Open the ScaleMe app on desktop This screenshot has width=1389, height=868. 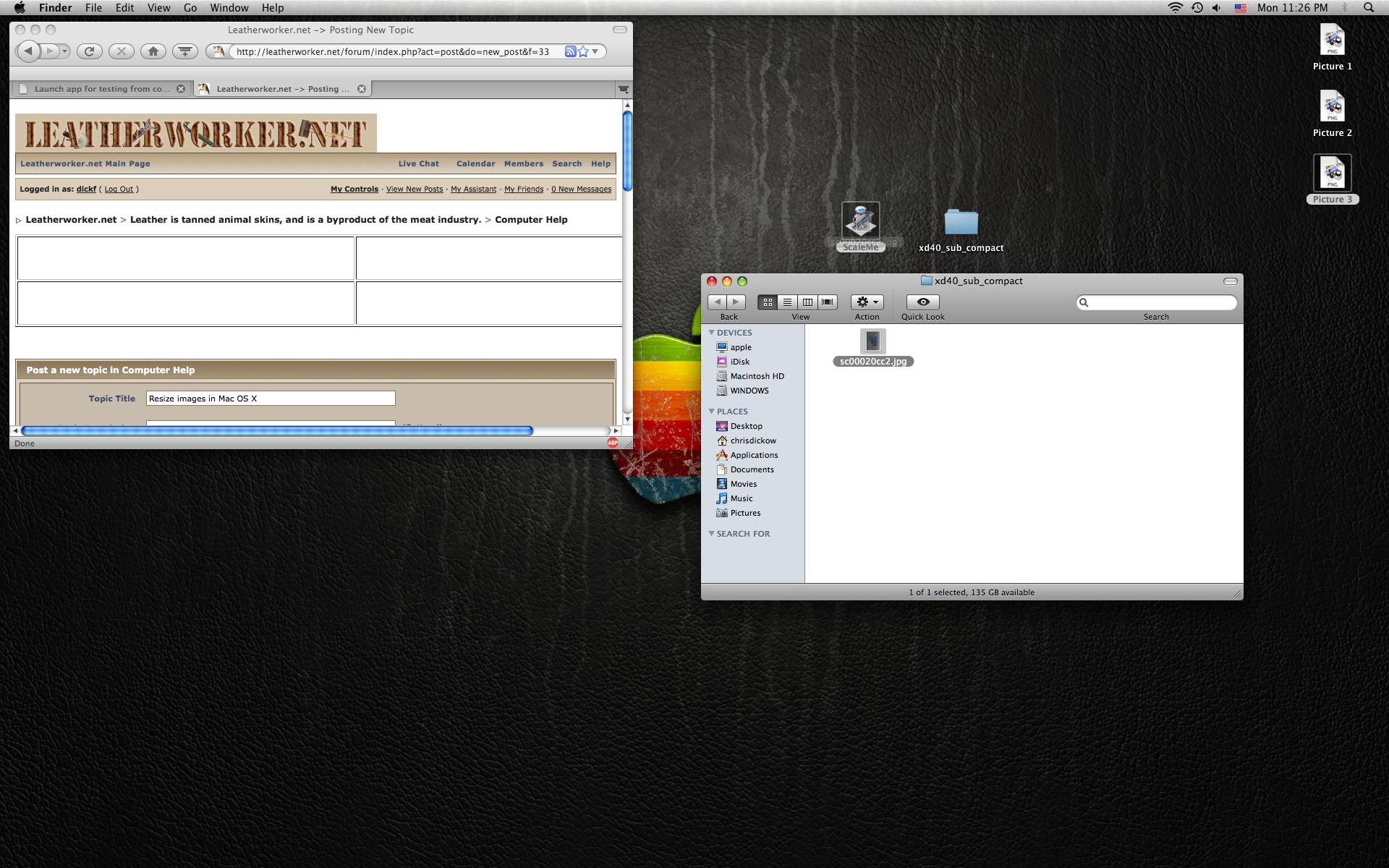pyautogui.click(x=860, y=221)
